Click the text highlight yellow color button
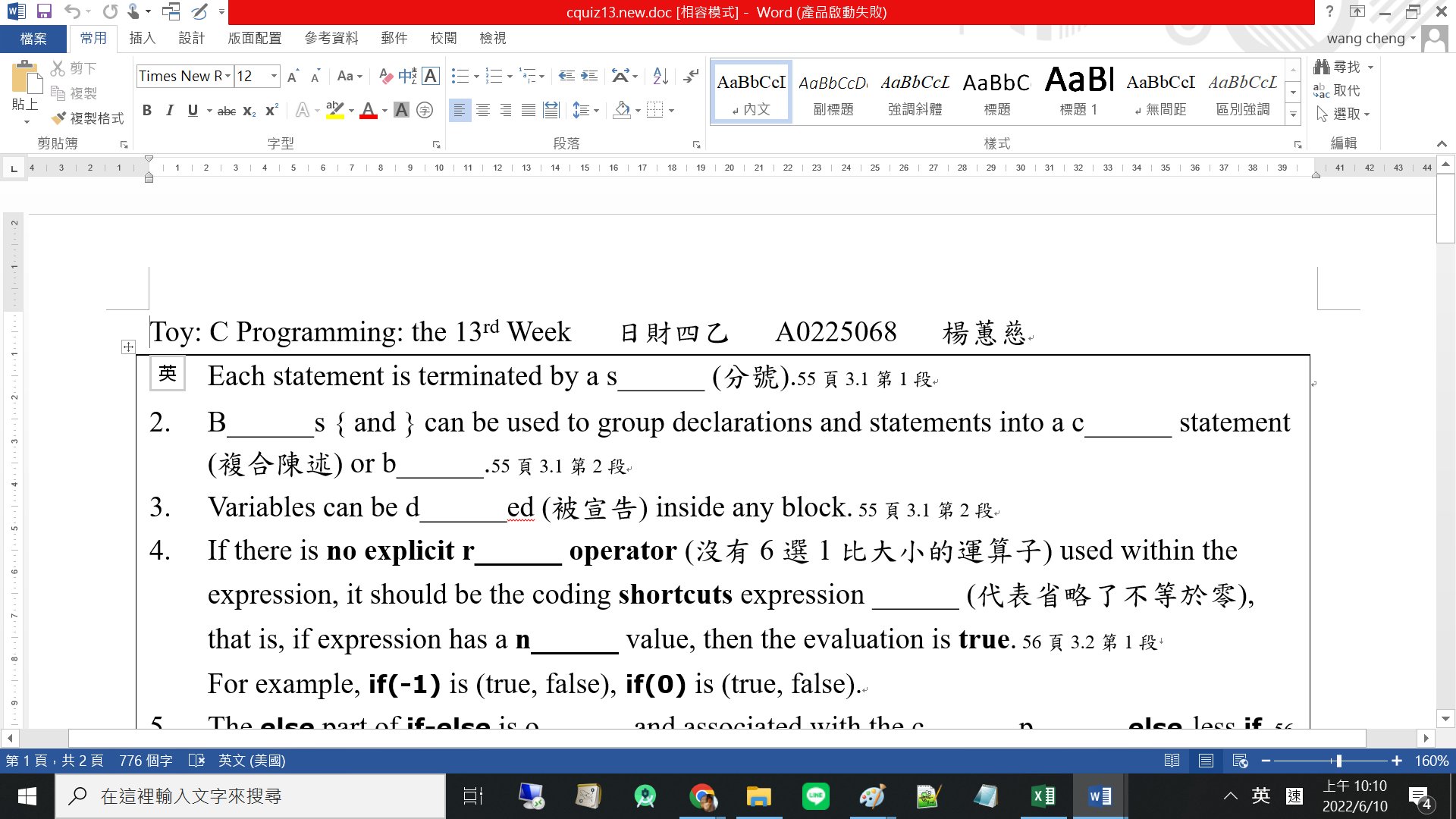The height and width of the screenshot is (819, 1456). tap(335, 111)
